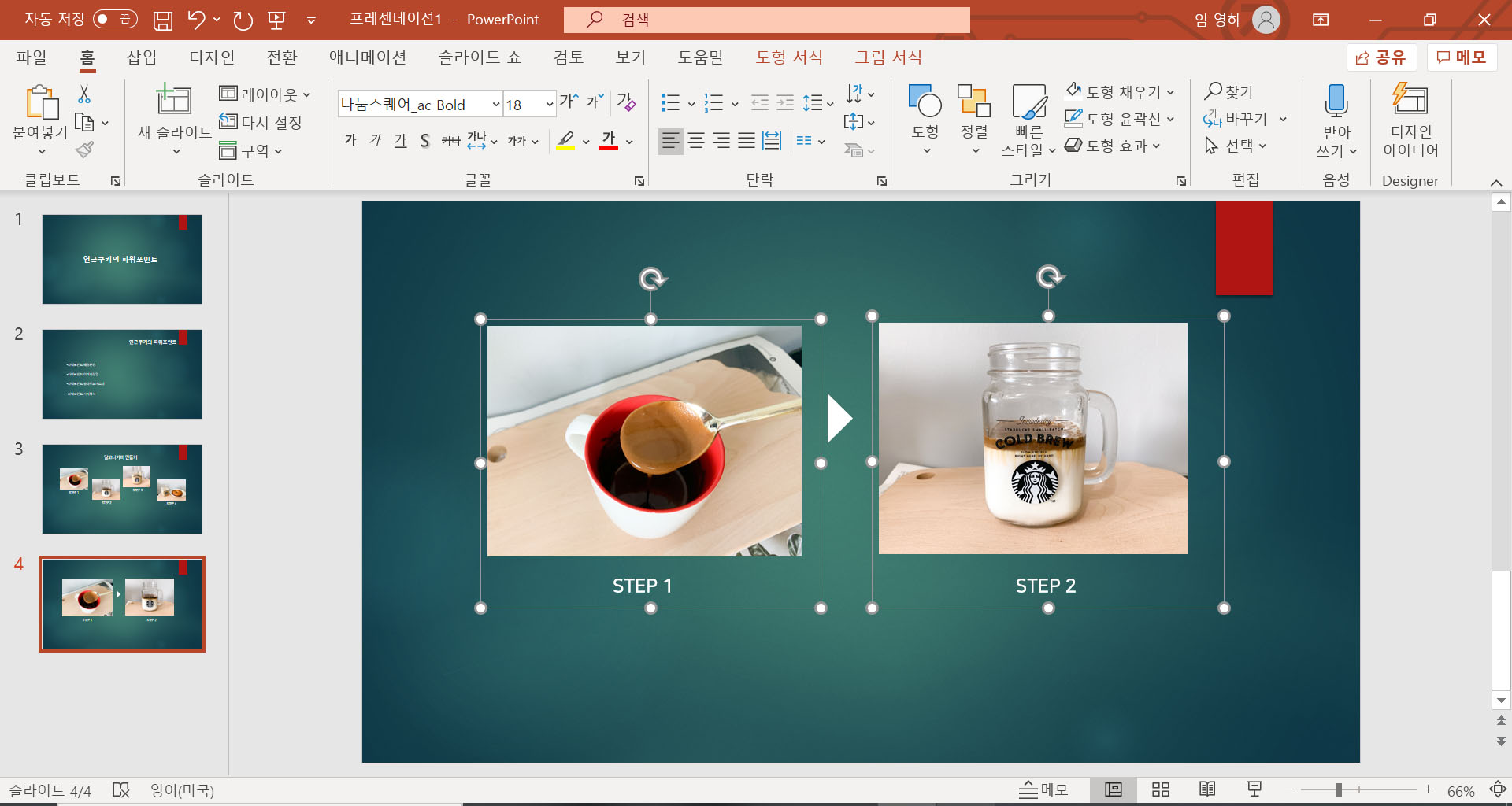Open the Animations (애니메이션) tab
Screen dimensions: 1512x806
click(x=368, y=57)
